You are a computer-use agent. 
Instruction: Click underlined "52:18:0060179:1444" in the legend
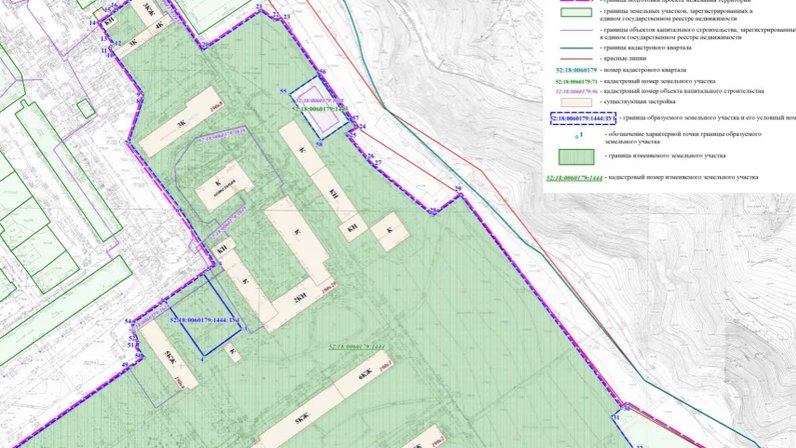(574, 178)
